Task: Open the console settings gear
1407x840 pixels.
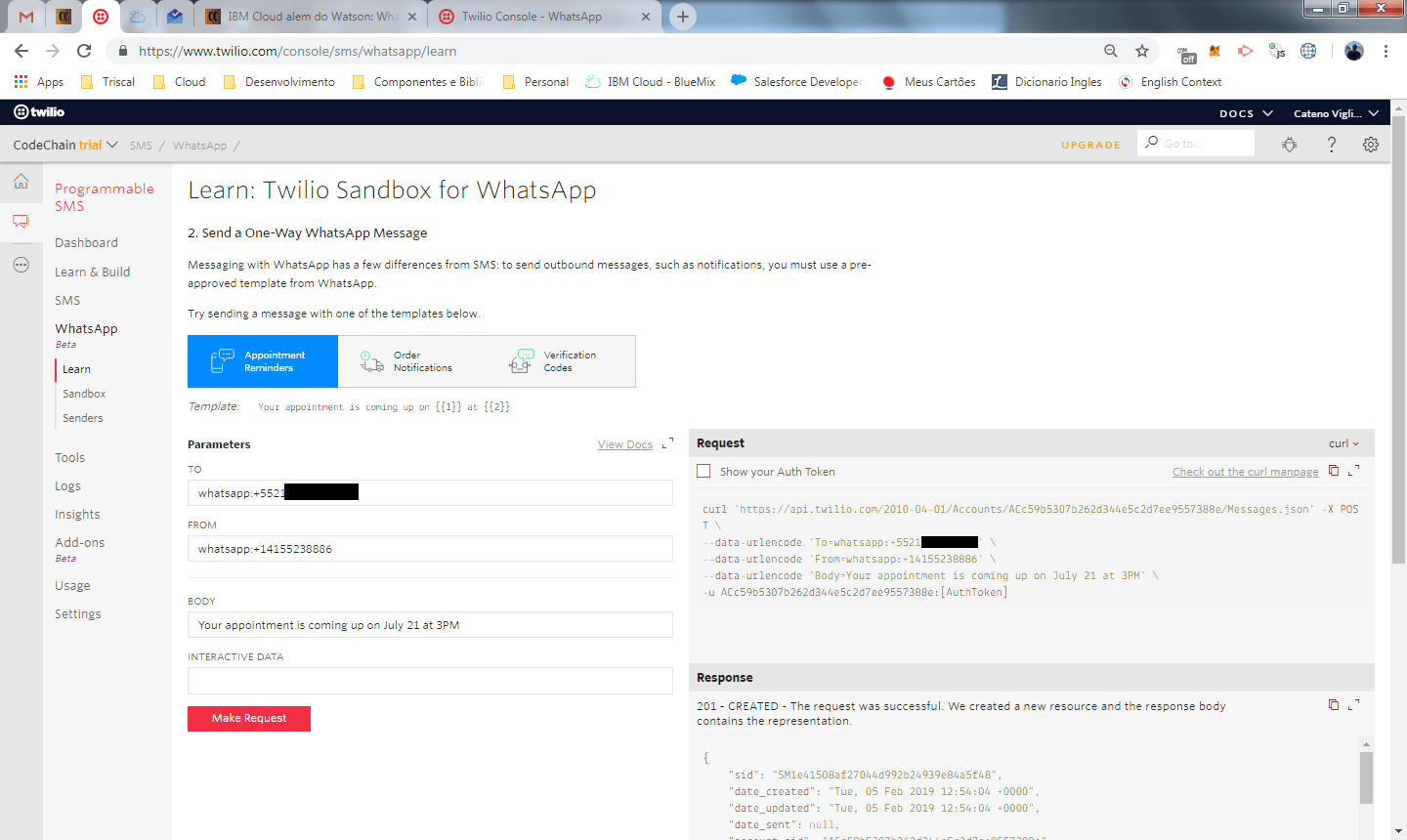Action: (x=1371, y=145)
